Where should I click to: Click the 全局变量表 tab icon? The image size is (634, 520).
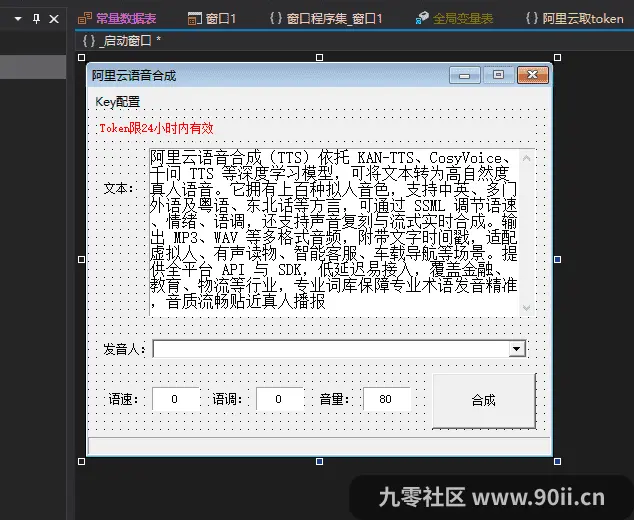pos(422,19)
